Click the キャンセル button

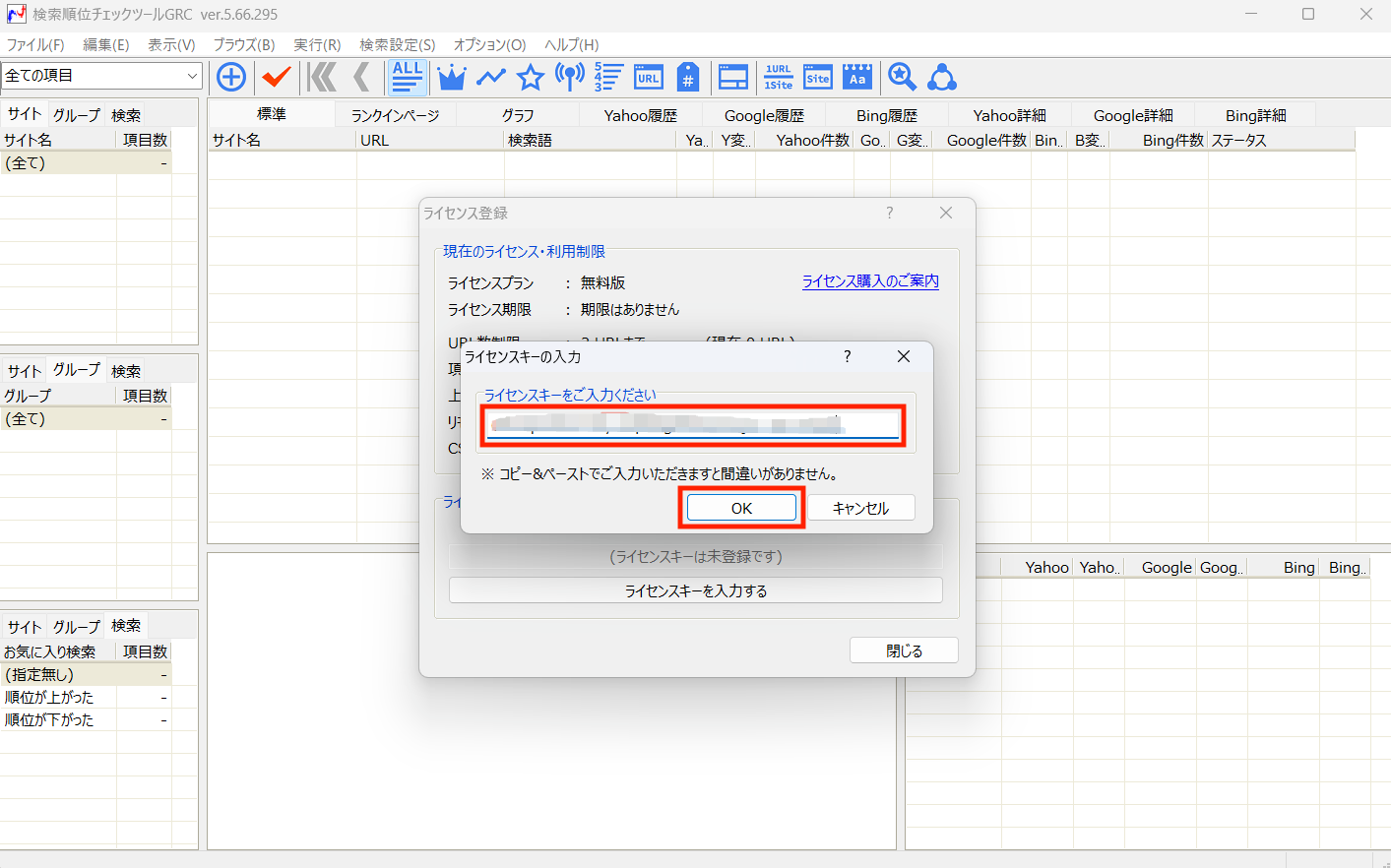[x=861, y=508]
